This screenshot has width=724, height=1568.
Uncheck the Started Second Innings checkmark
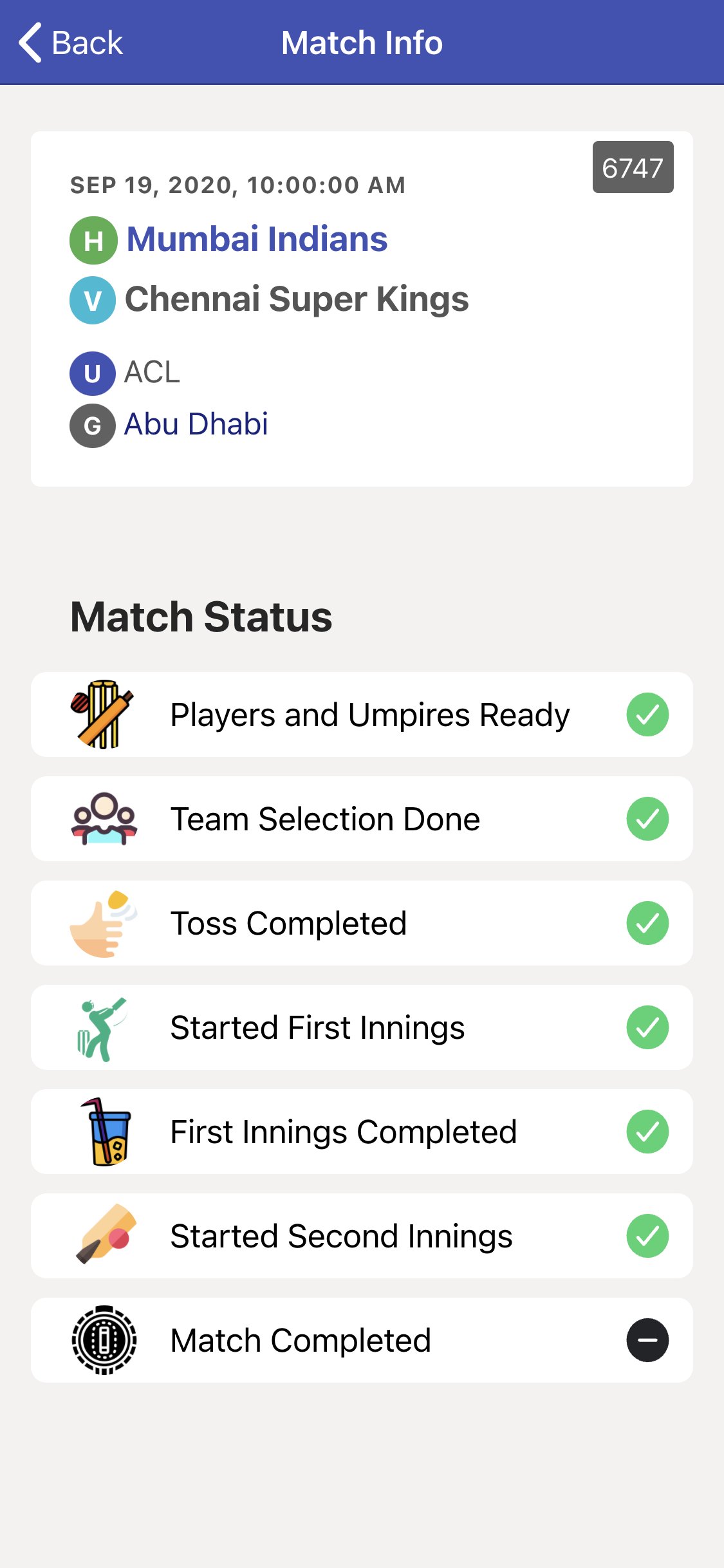[x=647, y=1236]
